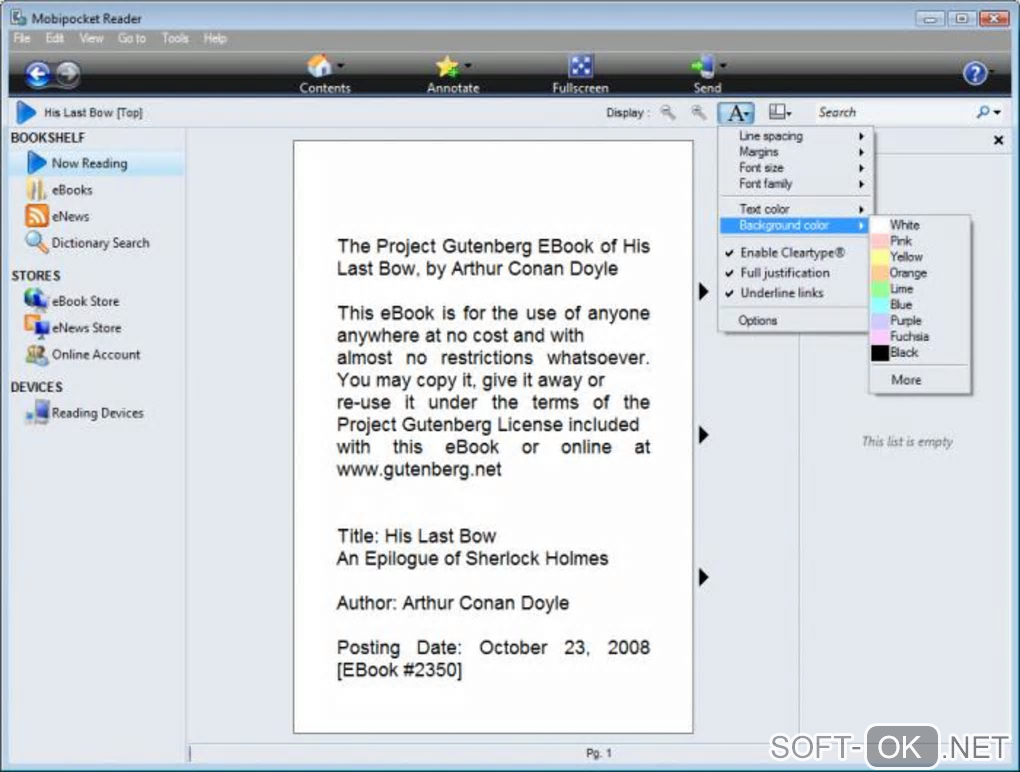Open the Contents house icon
The image size is (1020, 772).
[x=319, y=66]
